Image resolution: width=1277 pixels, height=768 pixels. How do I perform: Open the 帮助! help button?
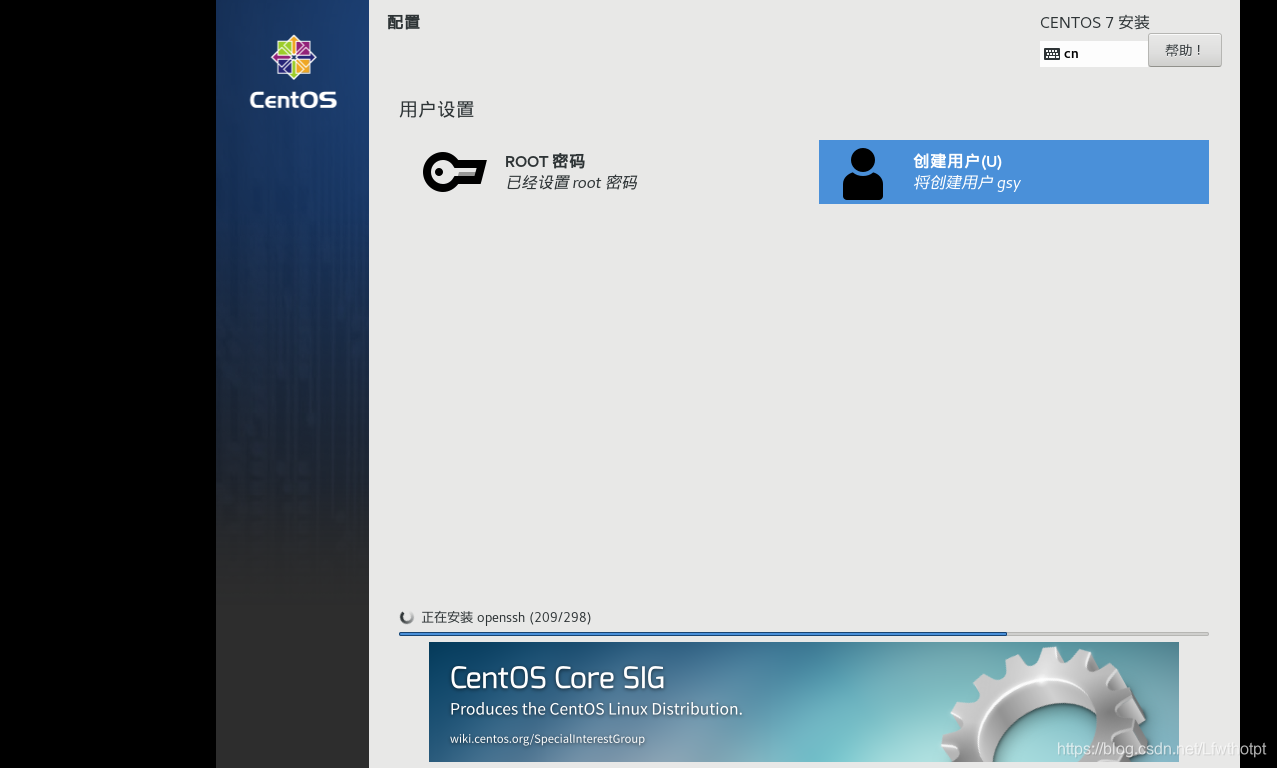[1185, 50]
